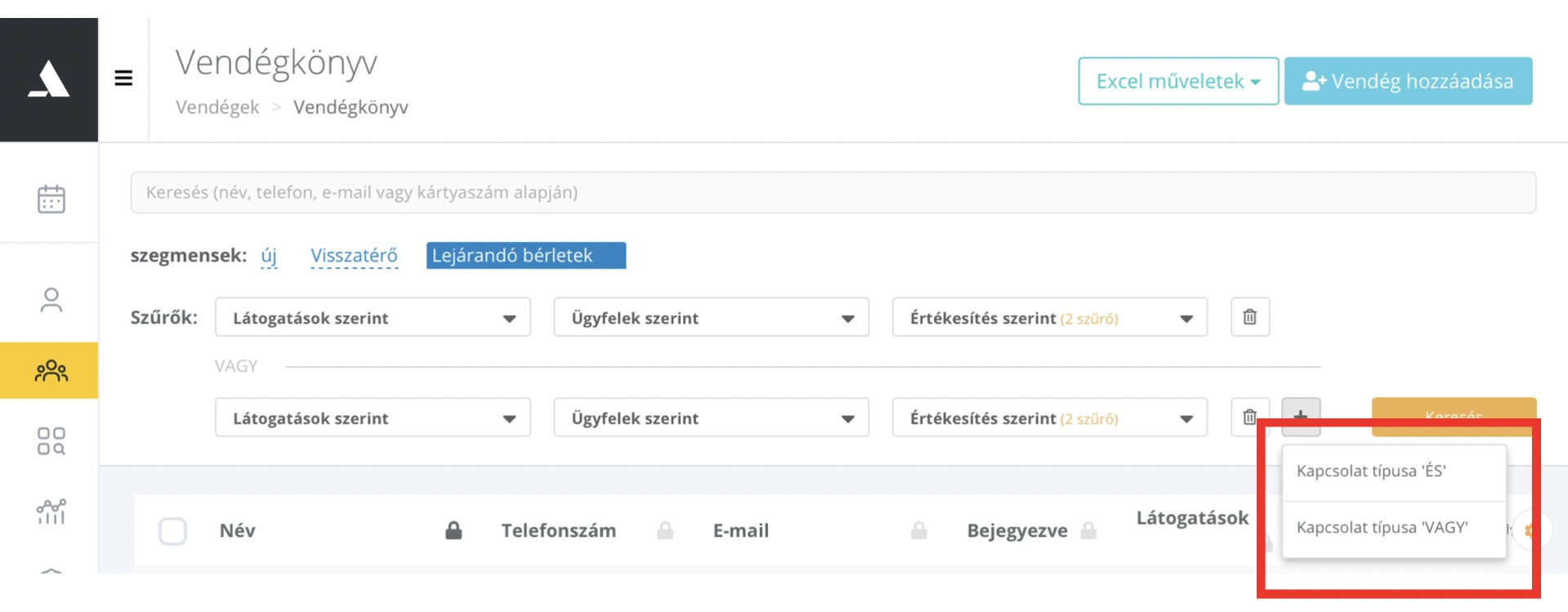The height and width of the screenshot is (612, 1568).
Task: Expand first row Ügyfelek szerint dropdown
Action: tap(711, 317)
